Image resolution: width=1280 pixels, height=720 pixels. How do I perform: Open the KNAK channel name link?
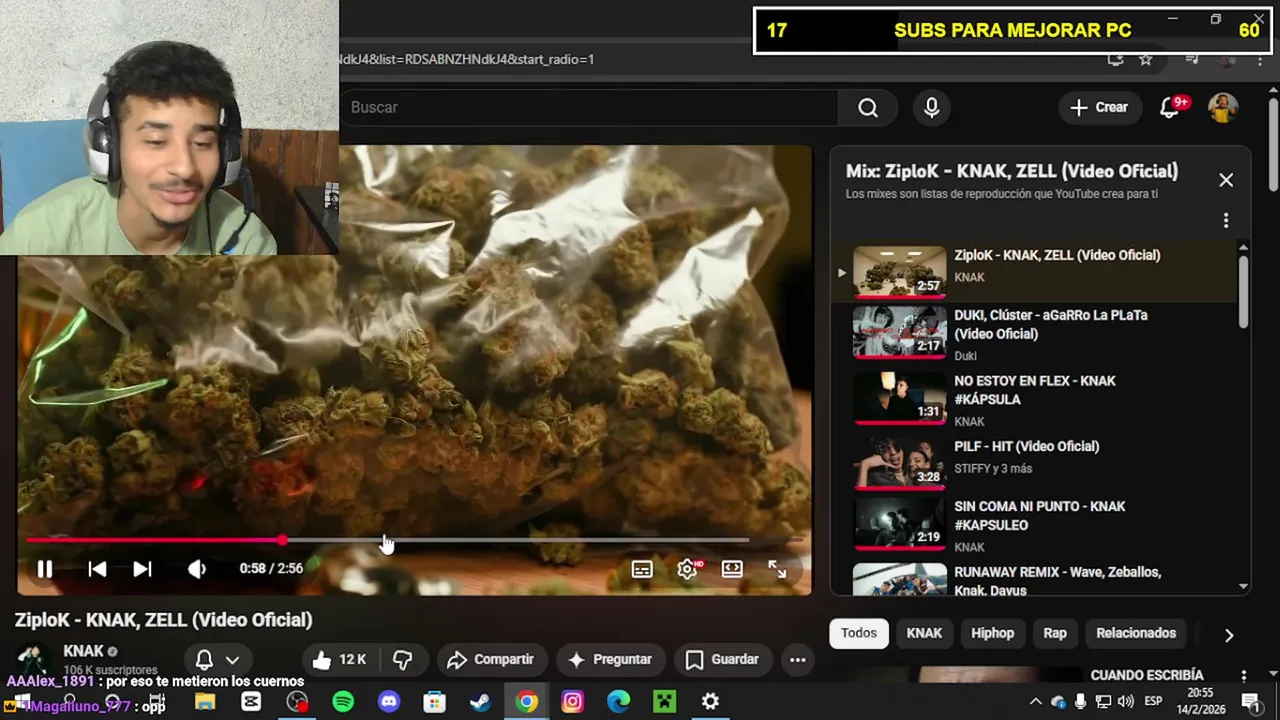pyautogui.click(x=84, y=651)
